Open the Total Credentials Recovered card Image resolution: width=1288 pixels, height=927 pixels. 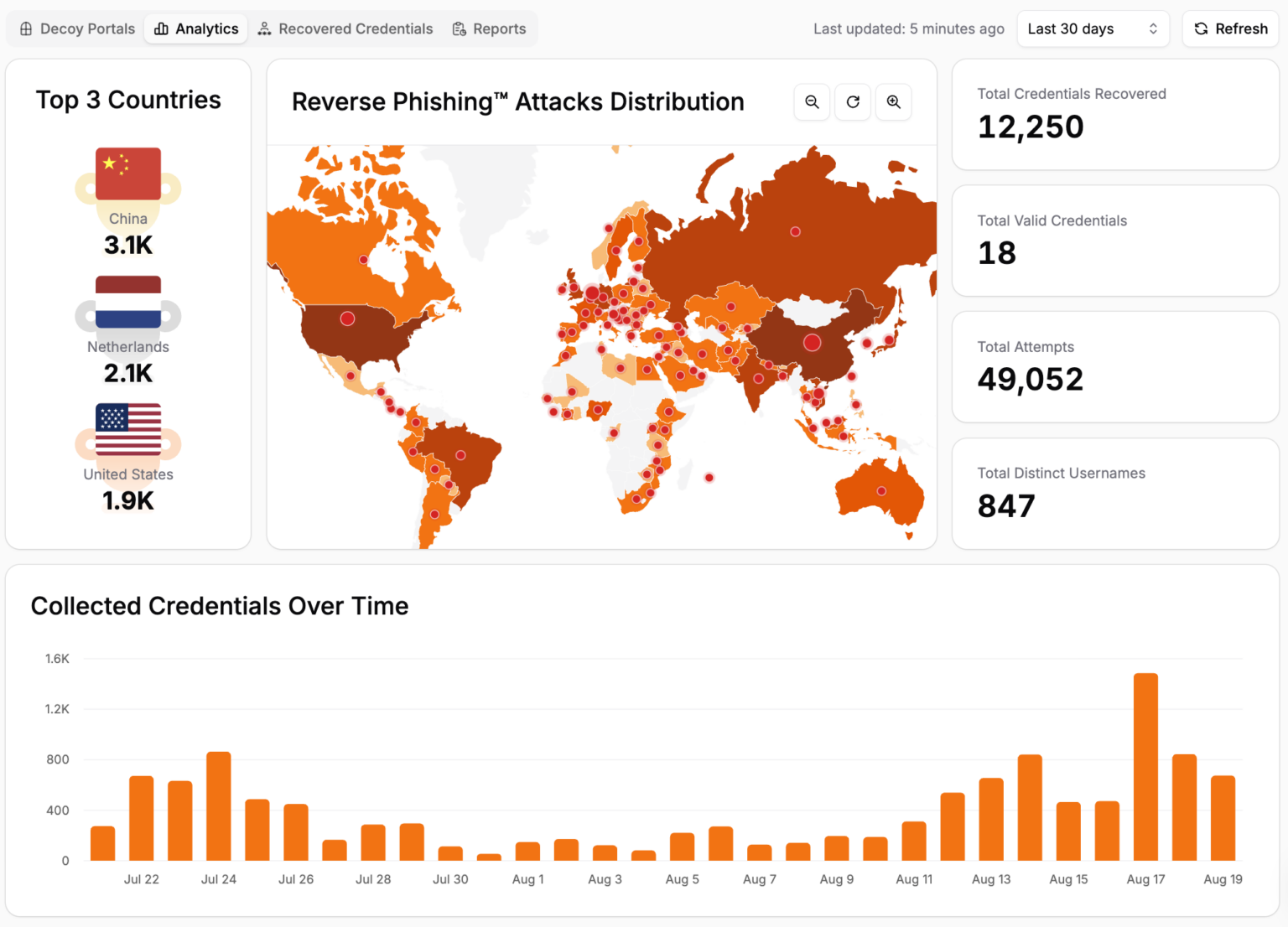click(x=1115, y=115)
